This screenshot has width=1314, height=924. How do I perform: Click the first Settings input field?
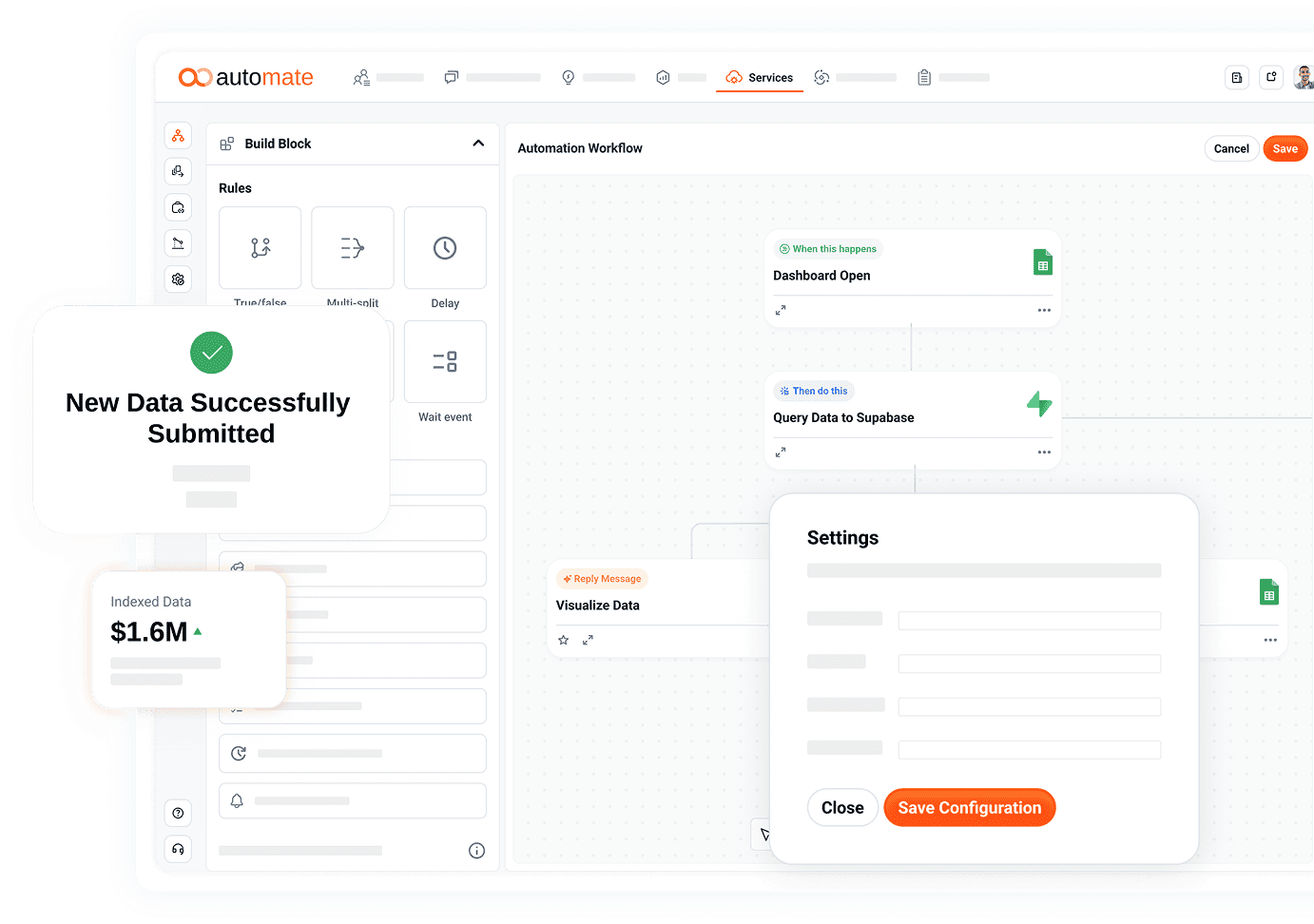click(x=1029, y=621)
